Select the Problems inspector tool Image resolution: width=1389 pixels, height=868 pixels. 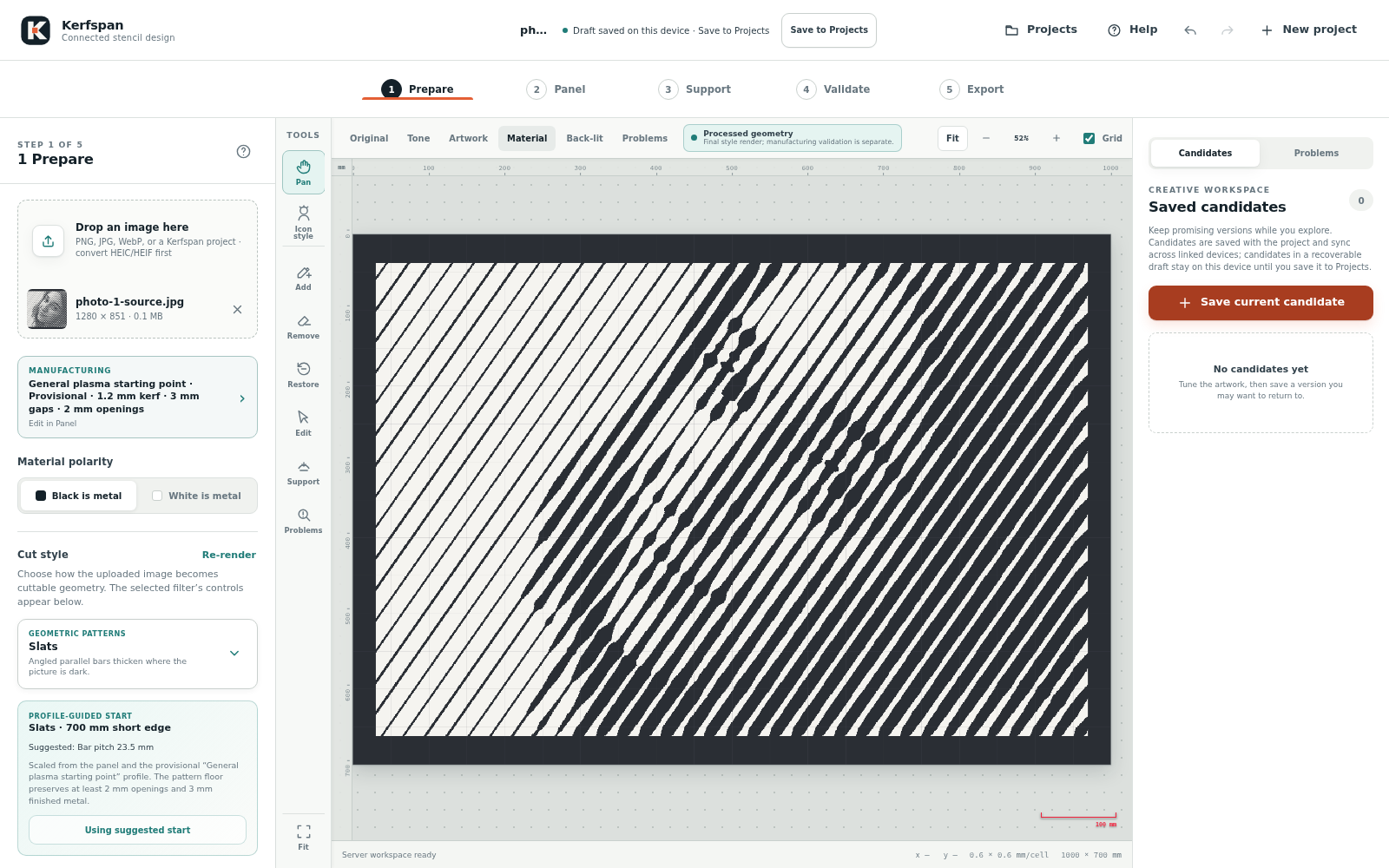click(x=303, y=522)
